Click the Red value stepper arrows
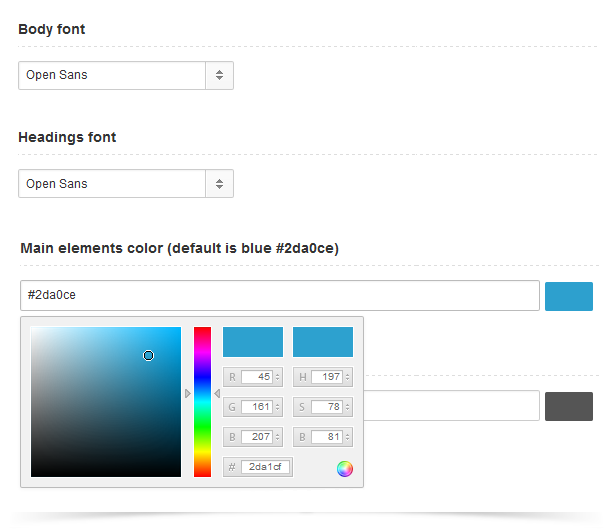Image resolution: width=615 pixels, height=529 pixels. [278, 377]
